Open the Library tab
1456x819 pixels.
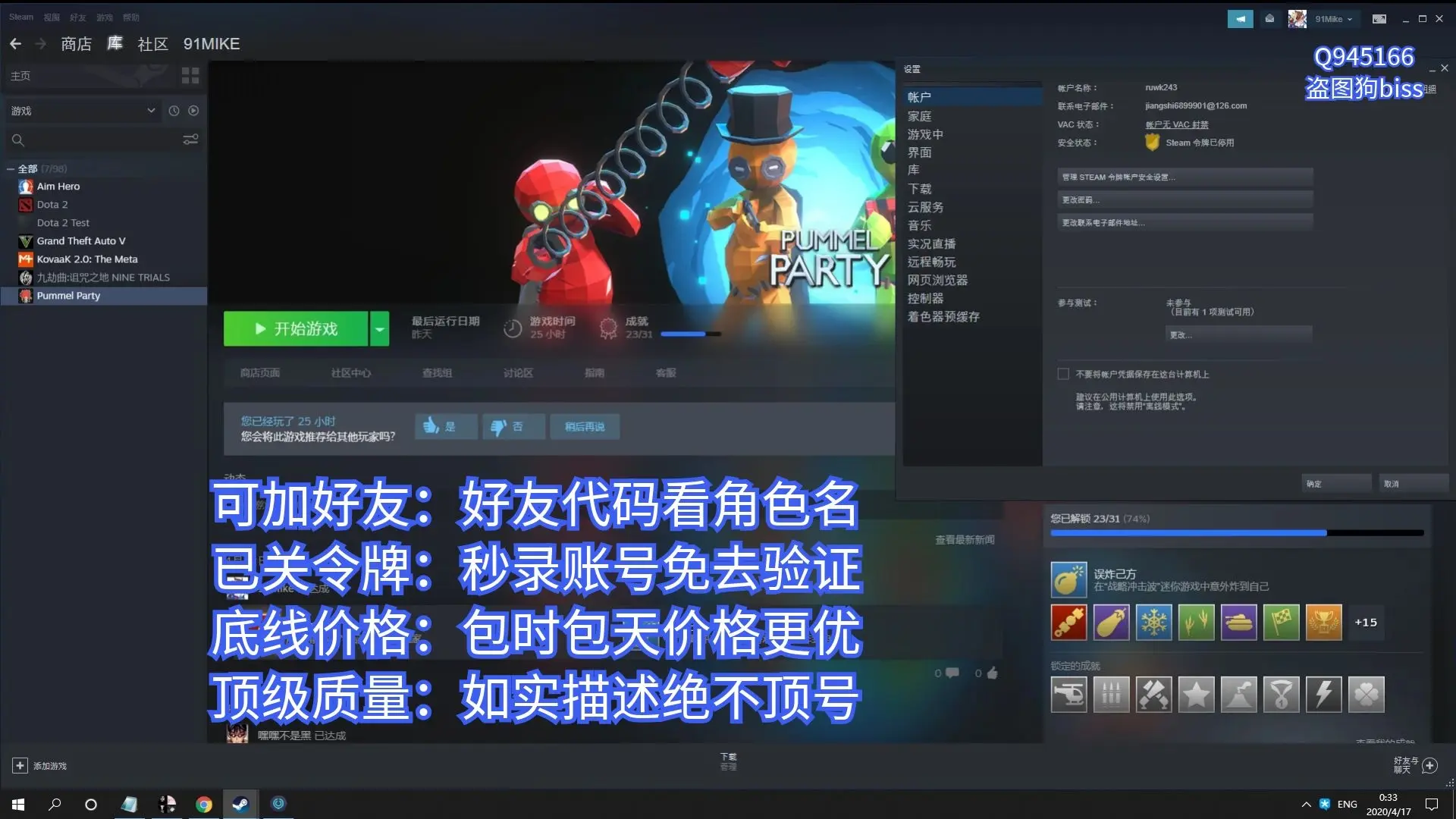point(115,44)
